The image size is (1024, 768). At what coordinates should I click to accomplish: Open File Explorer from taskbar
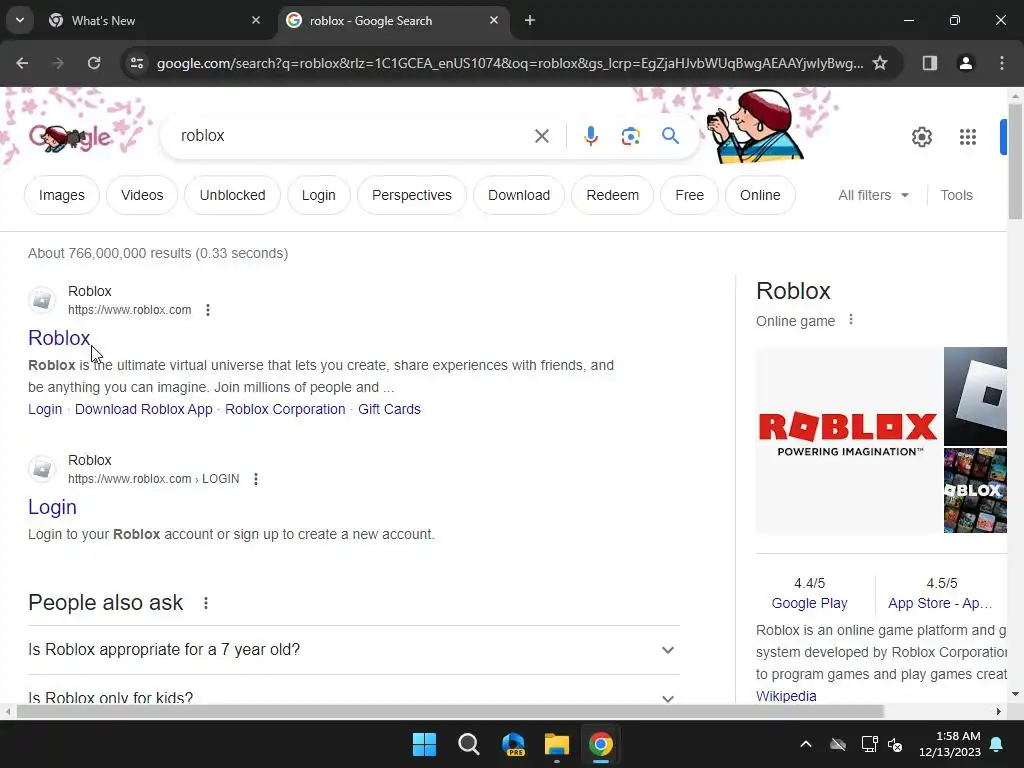[x=556, y=744]
